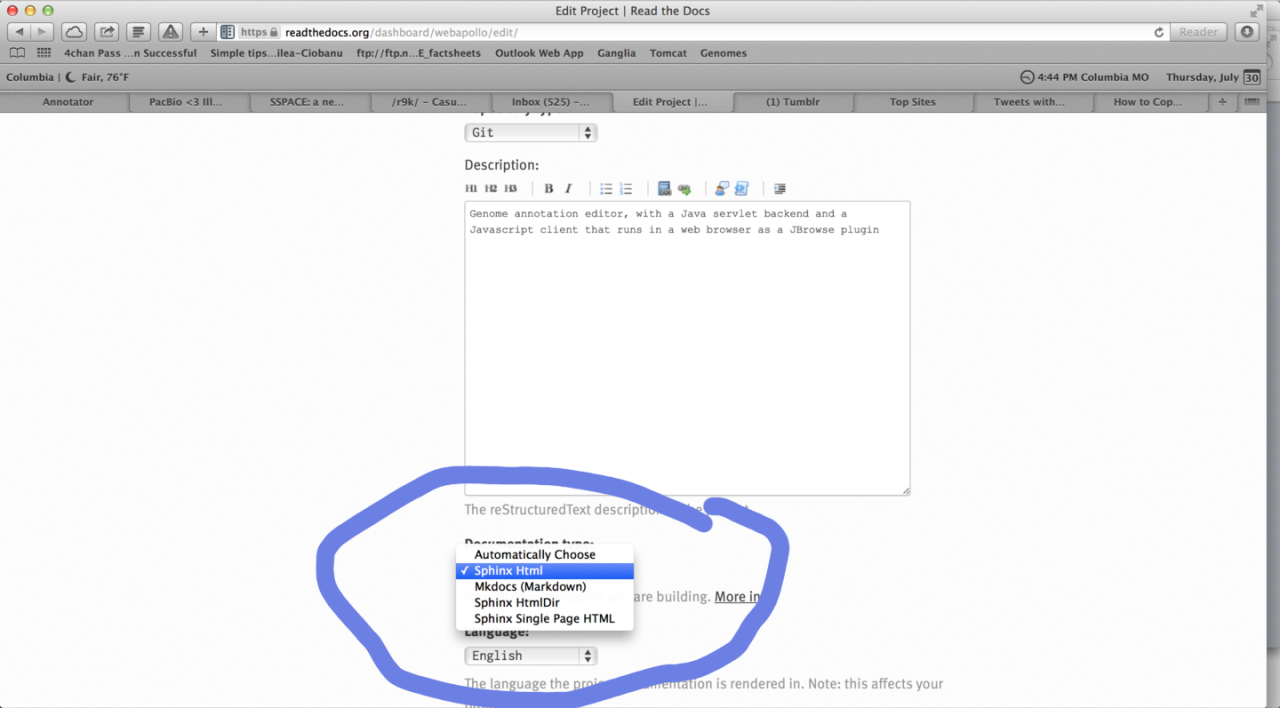Reload the page with refresh icon
The width and height of the screenshot is (1280, 708).
(1159, 32)
